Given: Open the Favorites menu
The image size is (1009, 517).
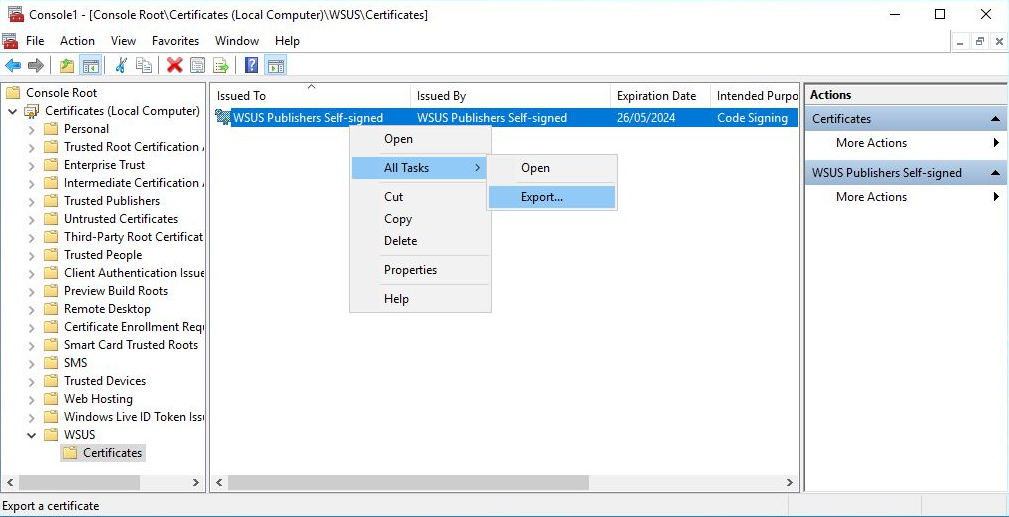Looking at the screenshot, I should [x=175, y=41].
